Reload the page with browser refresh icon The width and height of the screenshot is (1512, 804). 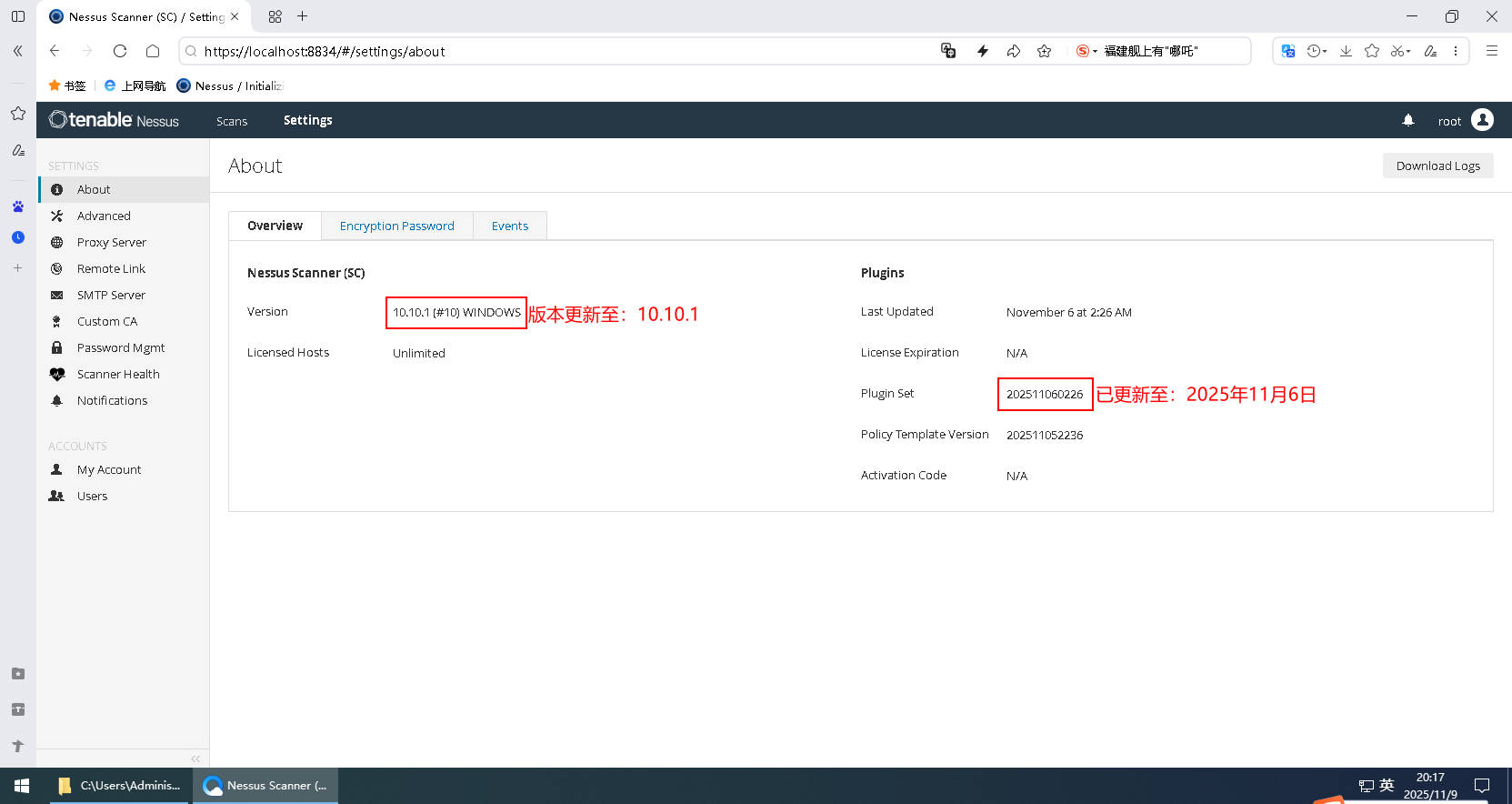119,51
